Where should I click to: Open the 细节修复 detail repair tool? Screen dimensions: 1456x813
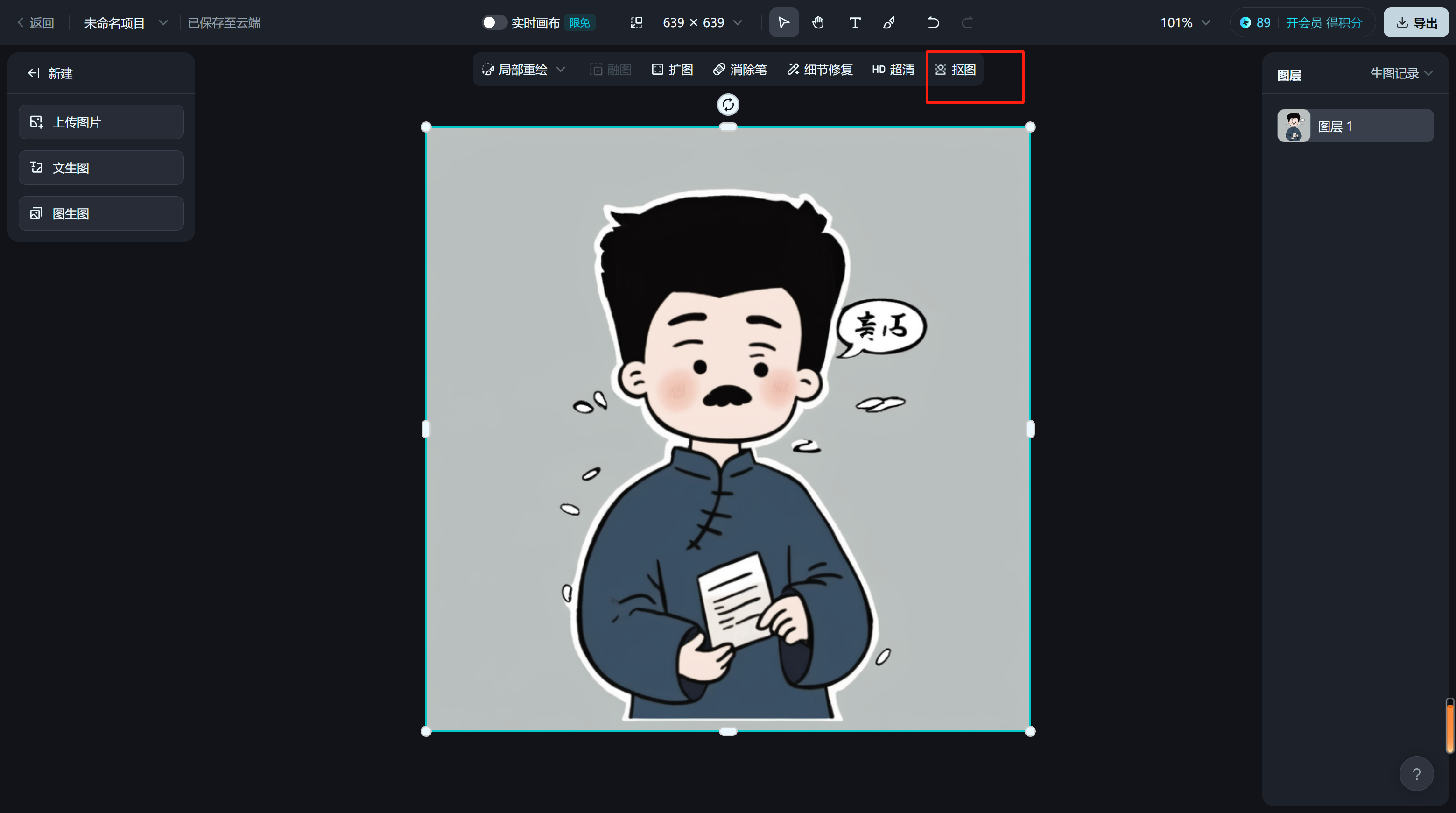point(820,69)
